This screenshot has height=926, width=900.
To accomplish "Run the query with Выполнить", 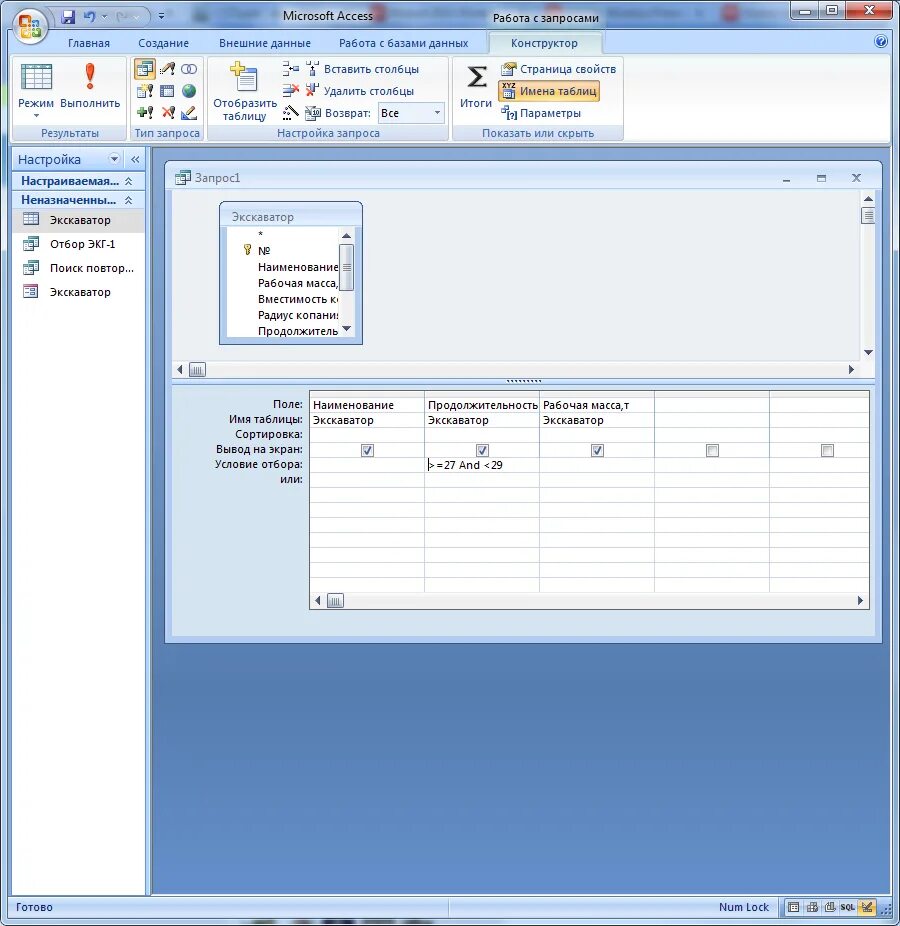I will pyautogui.click(x=90, y=87).
